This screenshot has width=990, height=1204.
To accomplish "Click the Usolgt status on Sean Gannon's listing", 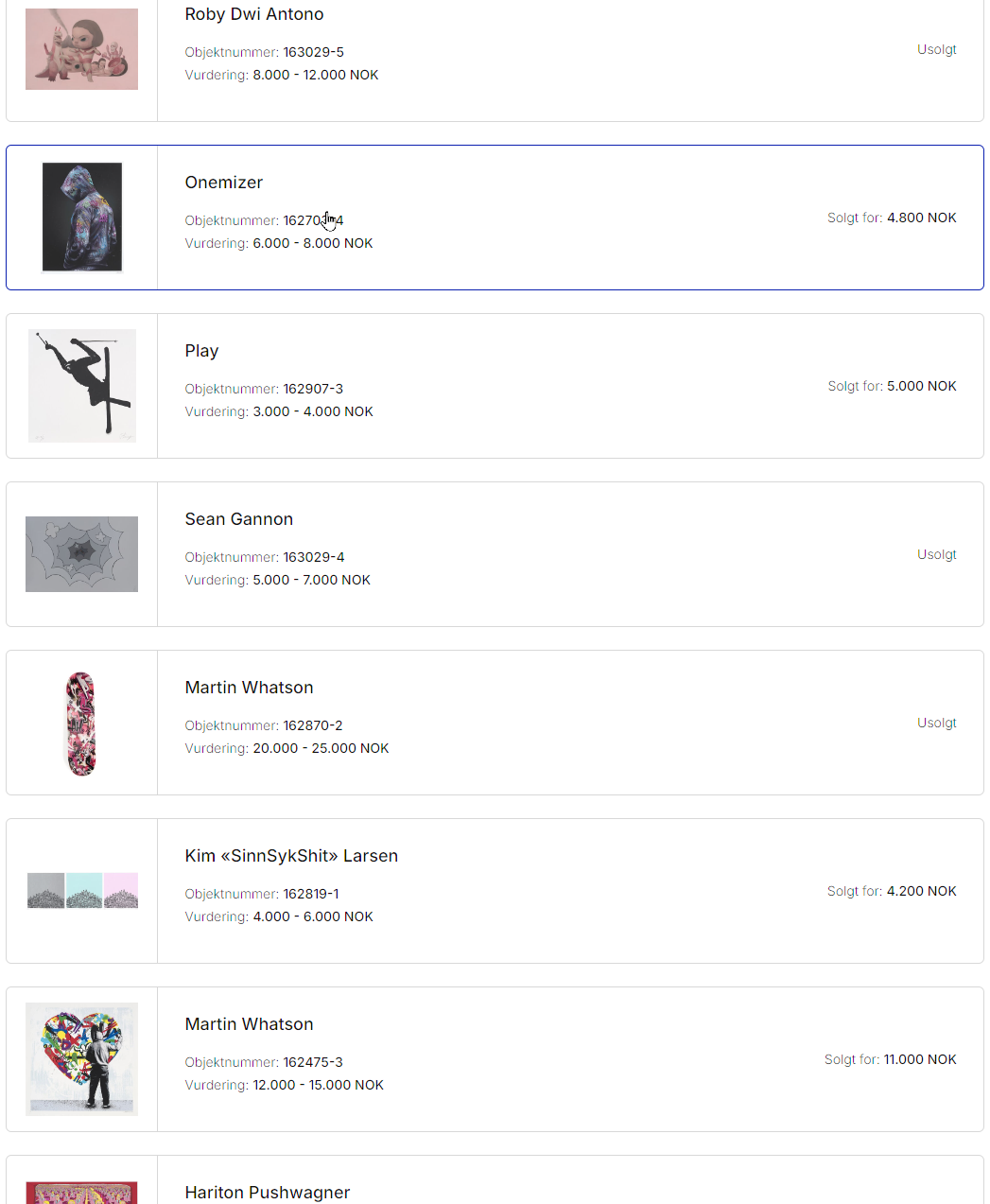I will [x=936, y=554].
